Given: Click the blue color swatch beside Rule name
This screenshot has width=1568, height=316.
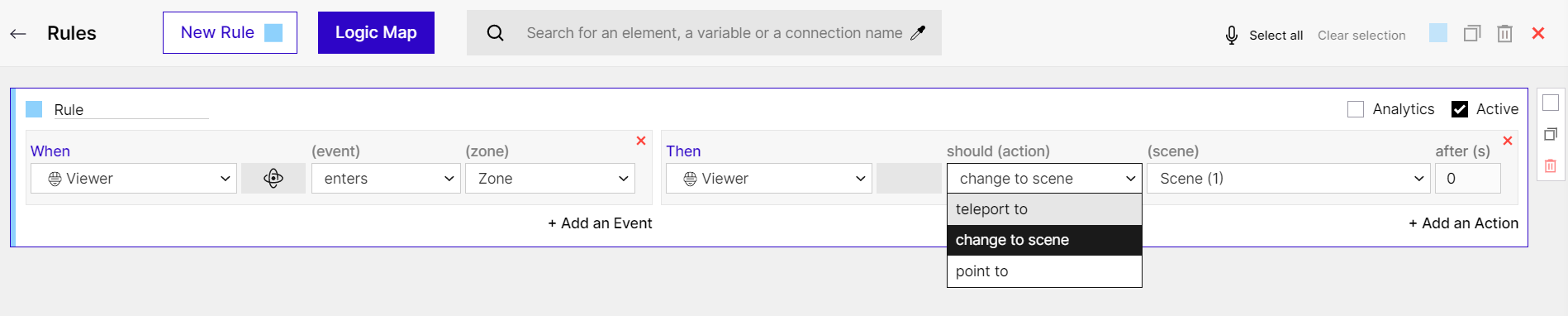Looking at the screenshot, I should (34, 109).
